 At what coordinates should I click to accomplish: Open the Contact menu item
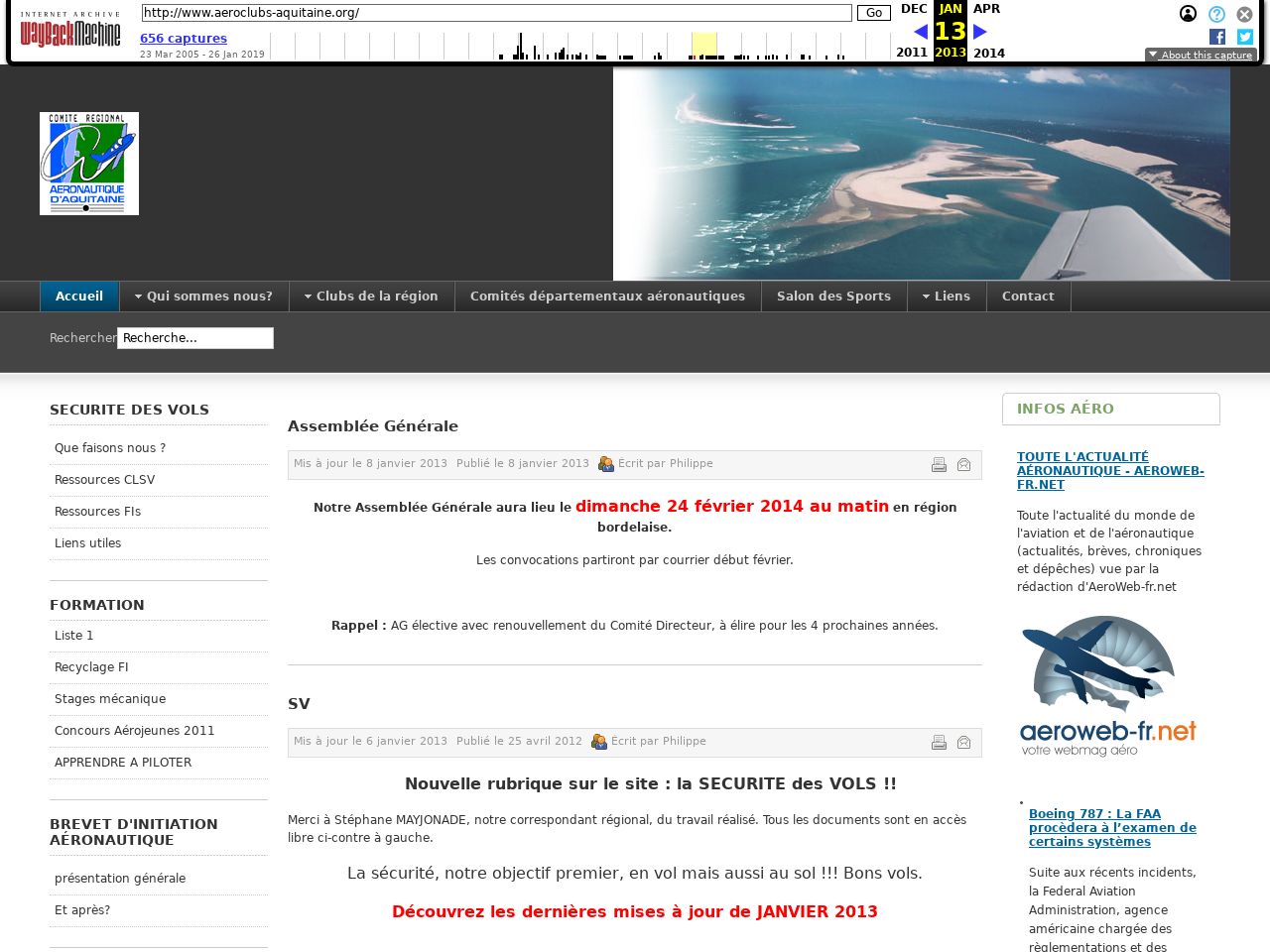pyautogui.click(x=1028, y=297)
